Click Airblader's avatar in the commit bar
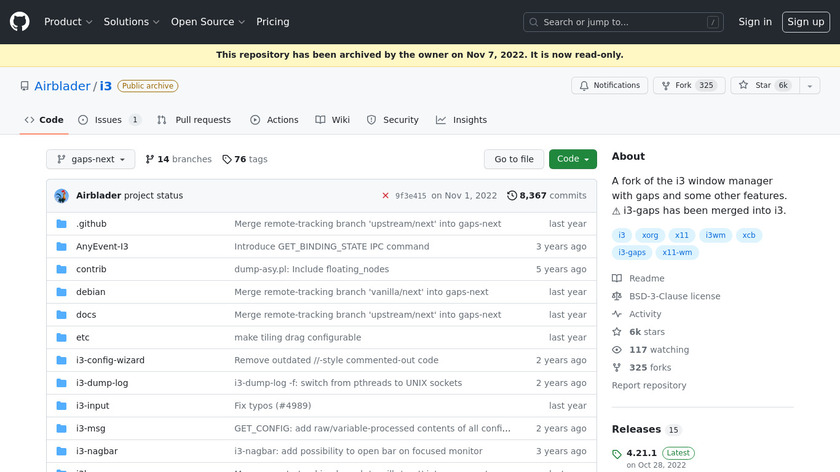 62,196
